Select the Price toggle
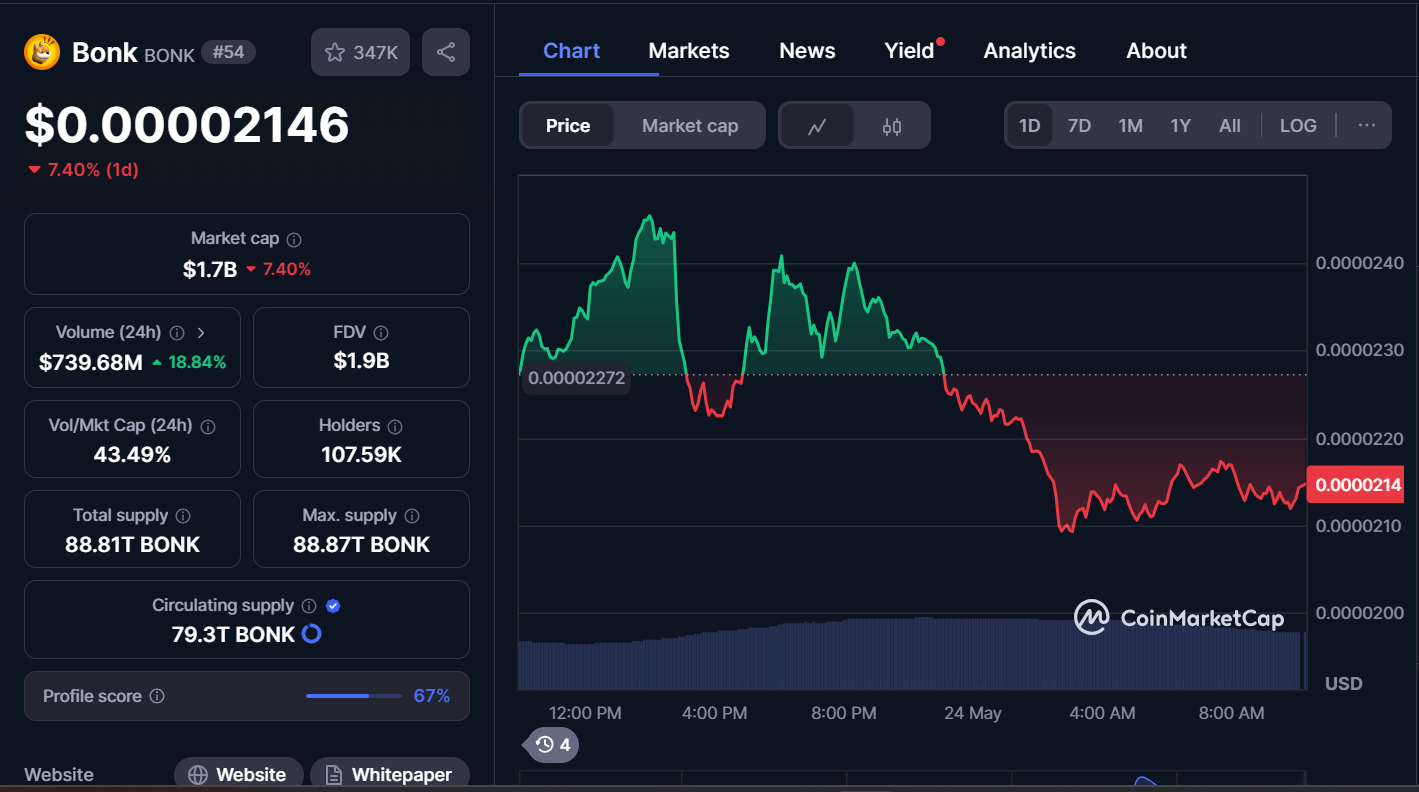Screen dimensions: 1419x792 (x=568, y=126)
